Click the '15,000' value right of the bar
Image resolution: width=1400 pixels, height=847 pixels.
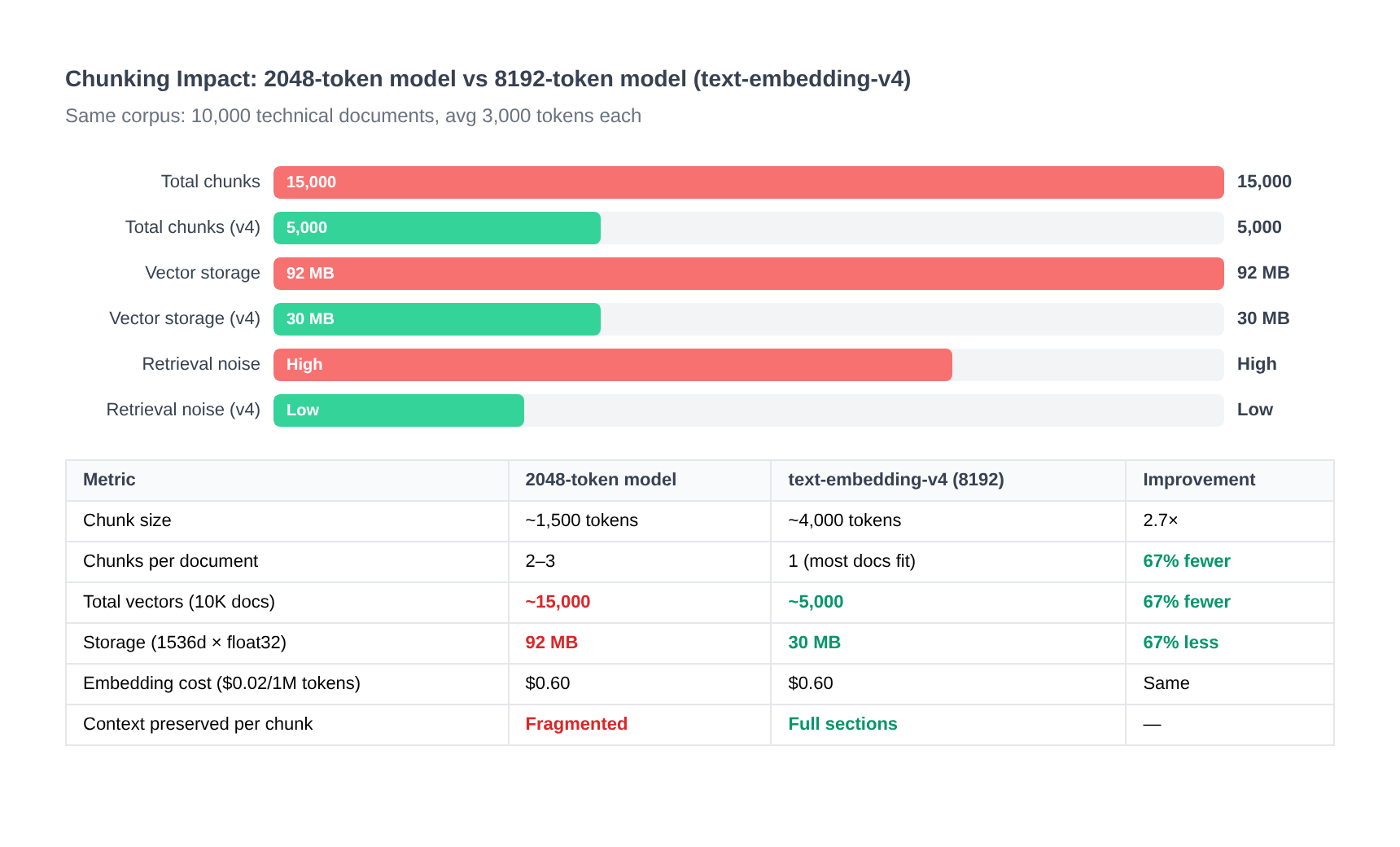[1264, 182]
